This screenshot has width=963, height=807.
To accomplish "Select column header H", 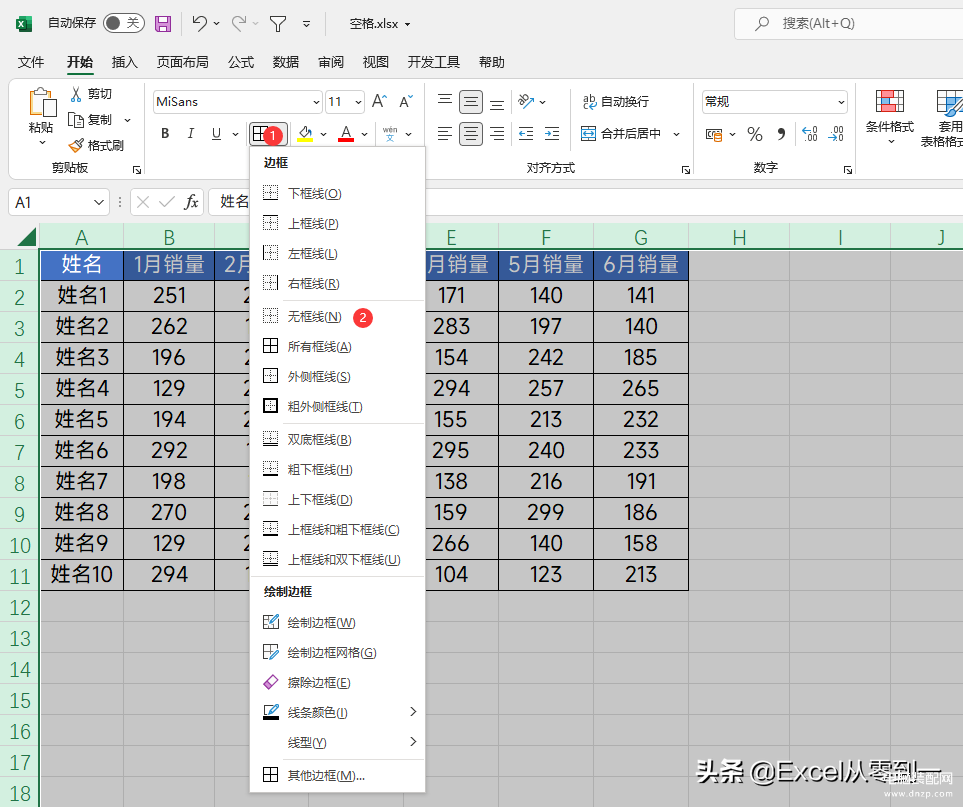I will click(739, 237).
